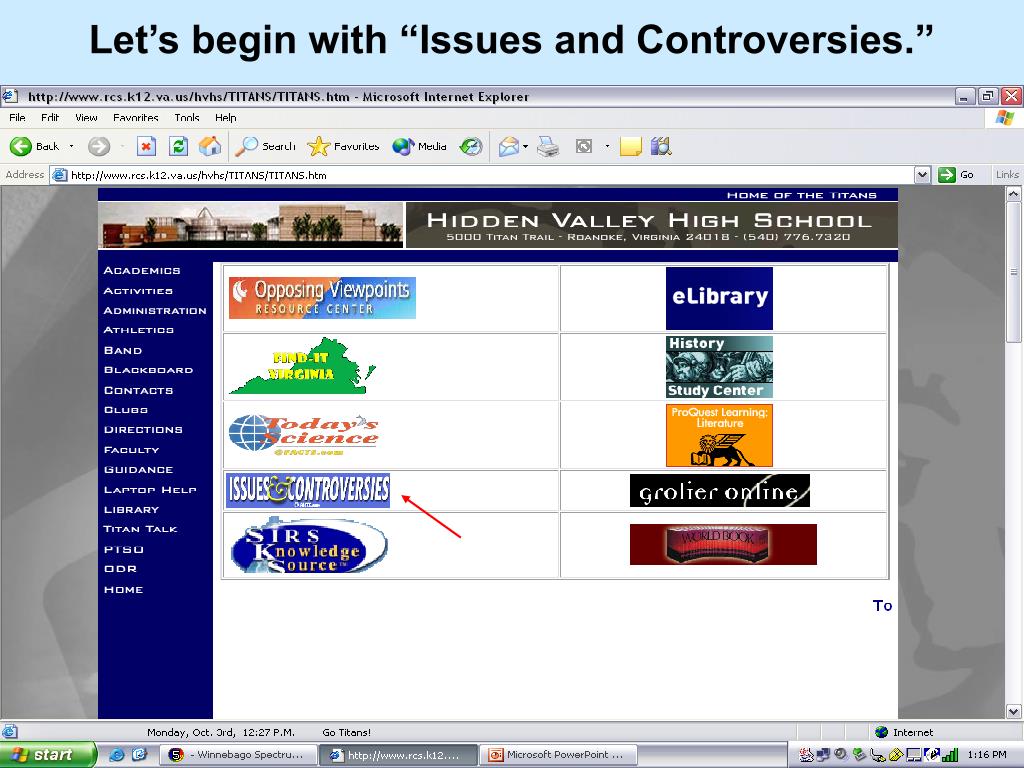
Task: Click scrollbar down arrow
Action: click(1014, 711)
